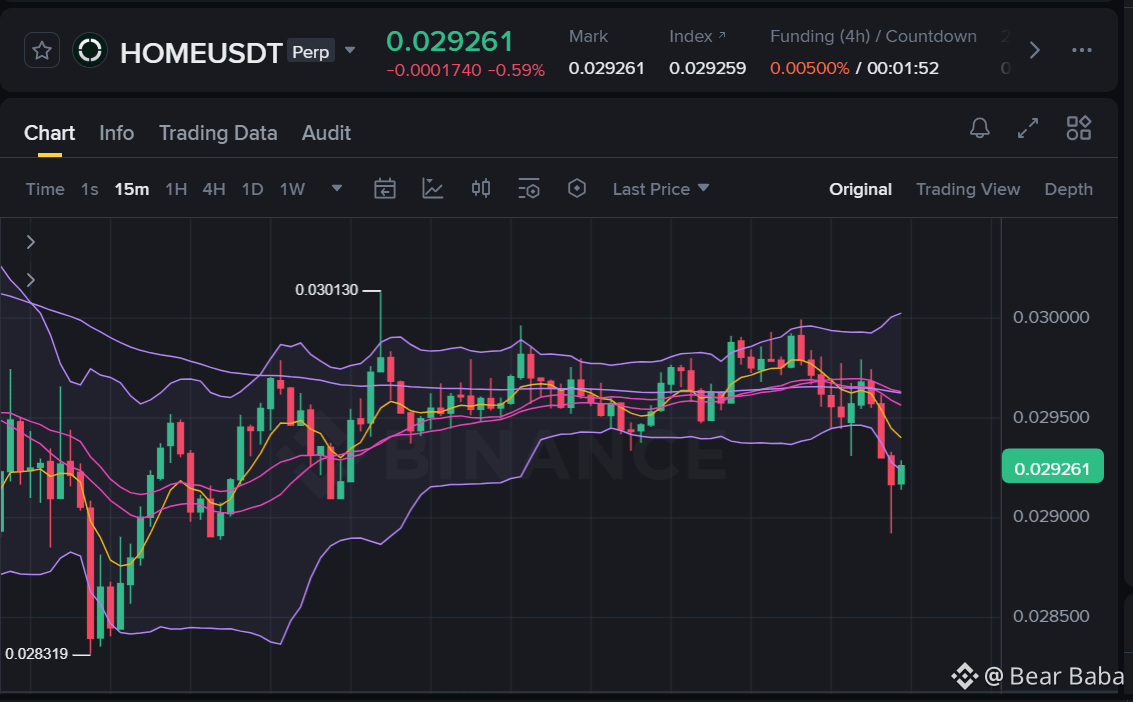Viewport: 1133px width, 702px height.
Task: Open the Last Price dropdown
Action: 660,189
